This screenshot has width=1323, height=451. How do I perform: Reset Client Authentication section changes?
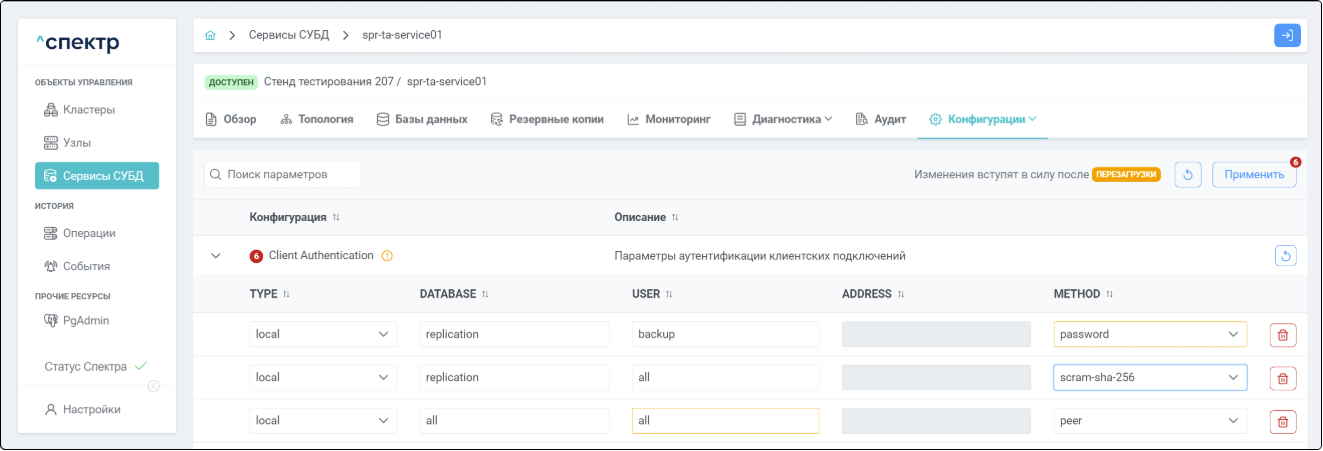tap(1286, 256)
